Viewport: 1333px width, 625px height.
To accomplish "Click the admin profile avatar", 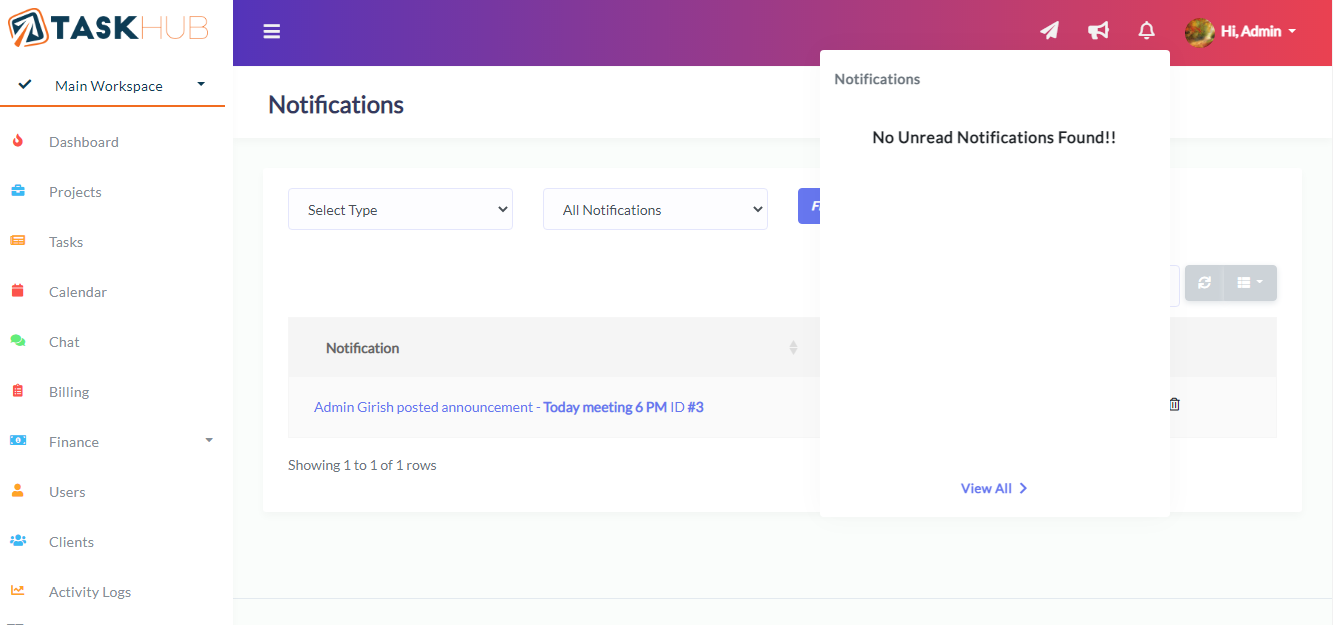I will 1200,32.
